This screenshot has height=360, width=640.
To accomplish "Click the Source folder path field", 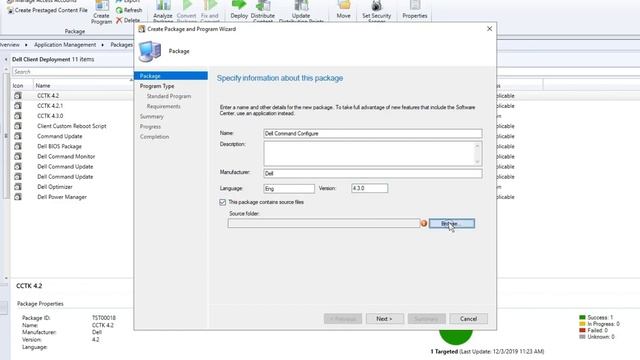I will [x=324, y=223].
